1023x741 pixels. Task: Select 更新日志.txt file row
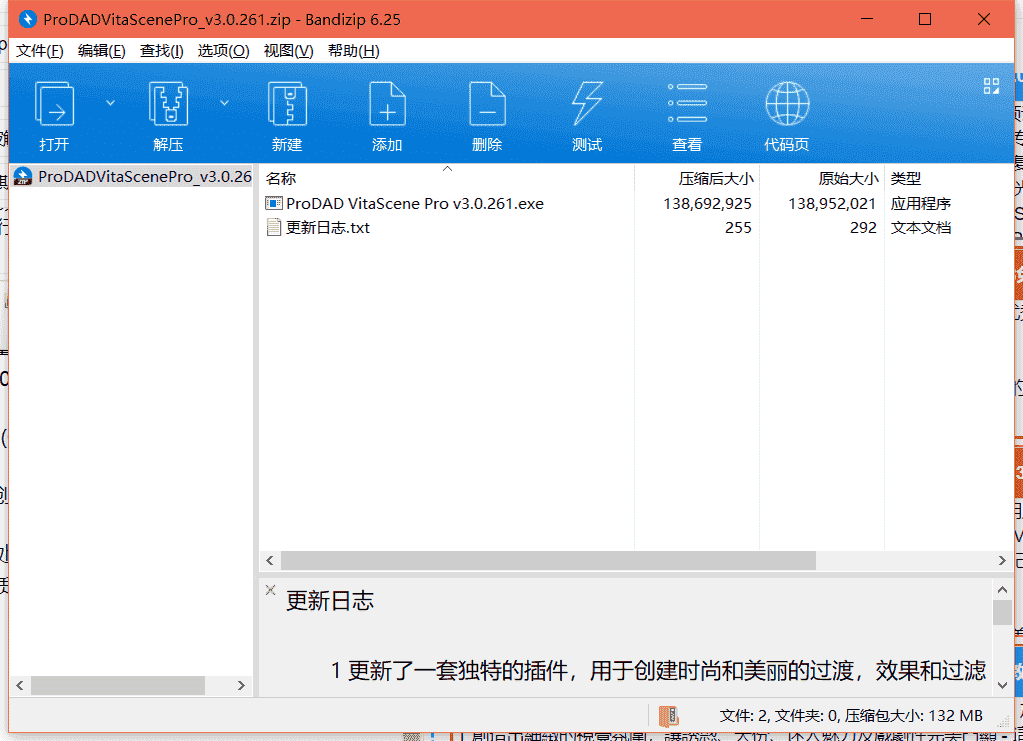coord(639,228)
